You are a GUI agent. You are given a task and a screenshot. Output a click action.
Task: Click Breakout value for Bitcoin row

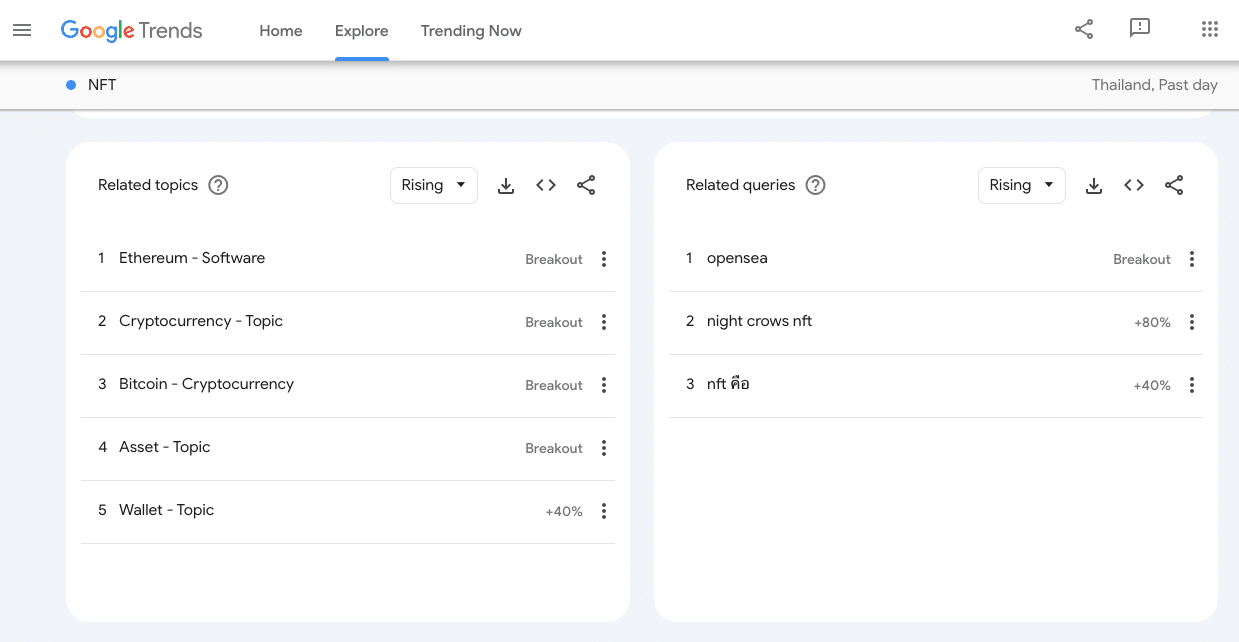point(554,385)
